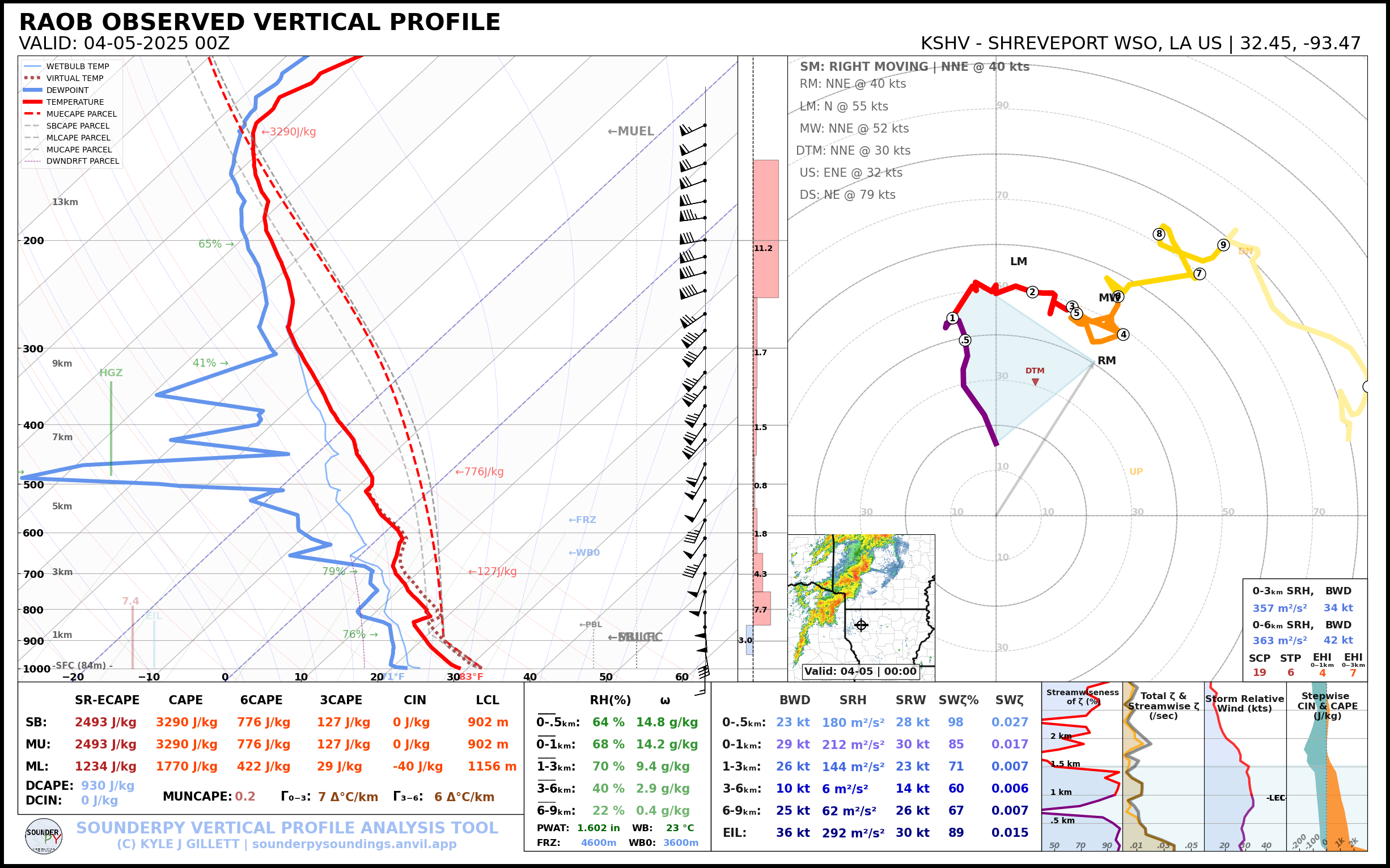Select hodograph height marker circled 2

[x=1032, y=292]
